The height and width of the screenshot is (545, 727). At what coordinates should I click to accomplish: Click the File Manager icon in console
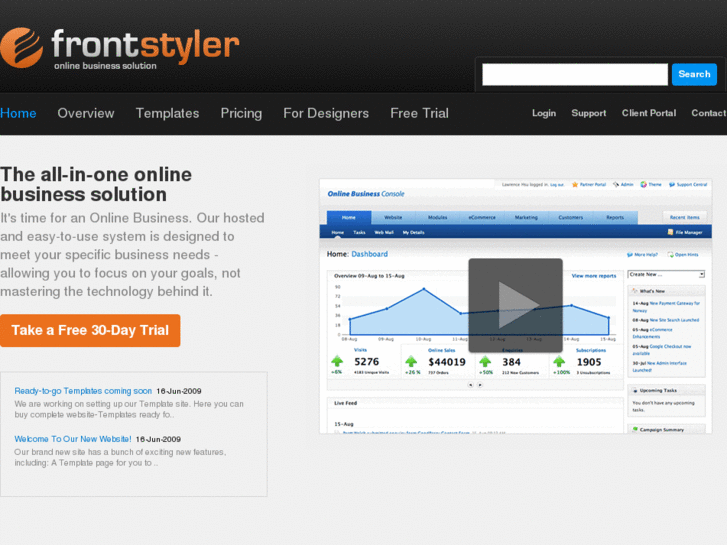coord(670,232)
